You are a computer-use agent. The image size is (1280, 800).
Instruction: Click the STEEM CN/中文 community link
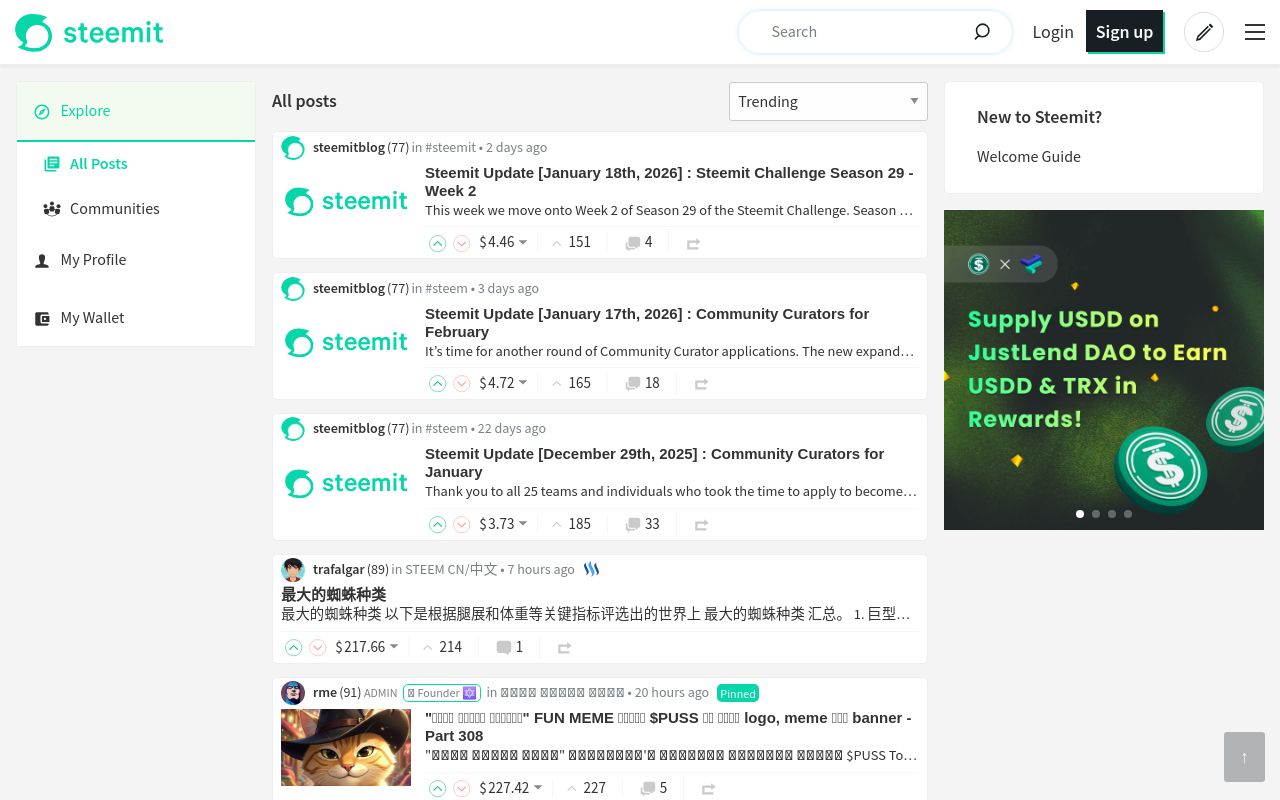coord(451,570)
